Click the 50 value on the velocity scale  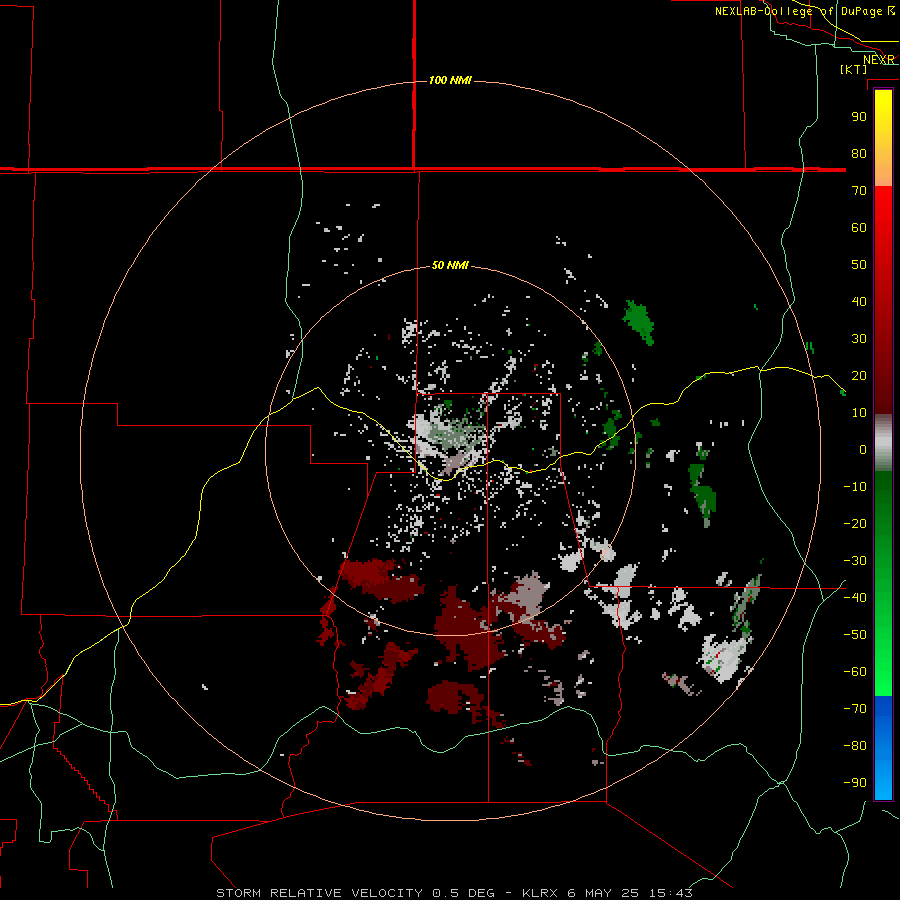859,265
